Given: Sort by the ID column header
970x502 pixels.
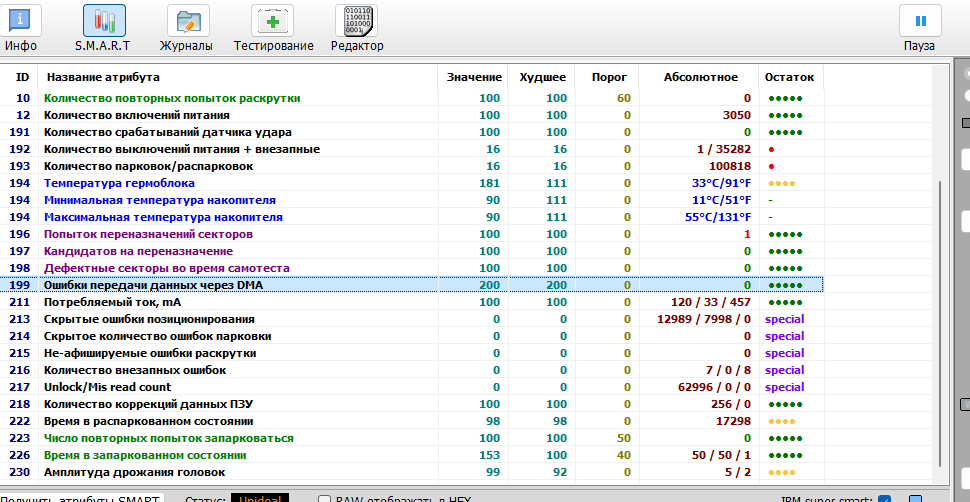Looking at the screenshot, I should (x=22, y=77).
